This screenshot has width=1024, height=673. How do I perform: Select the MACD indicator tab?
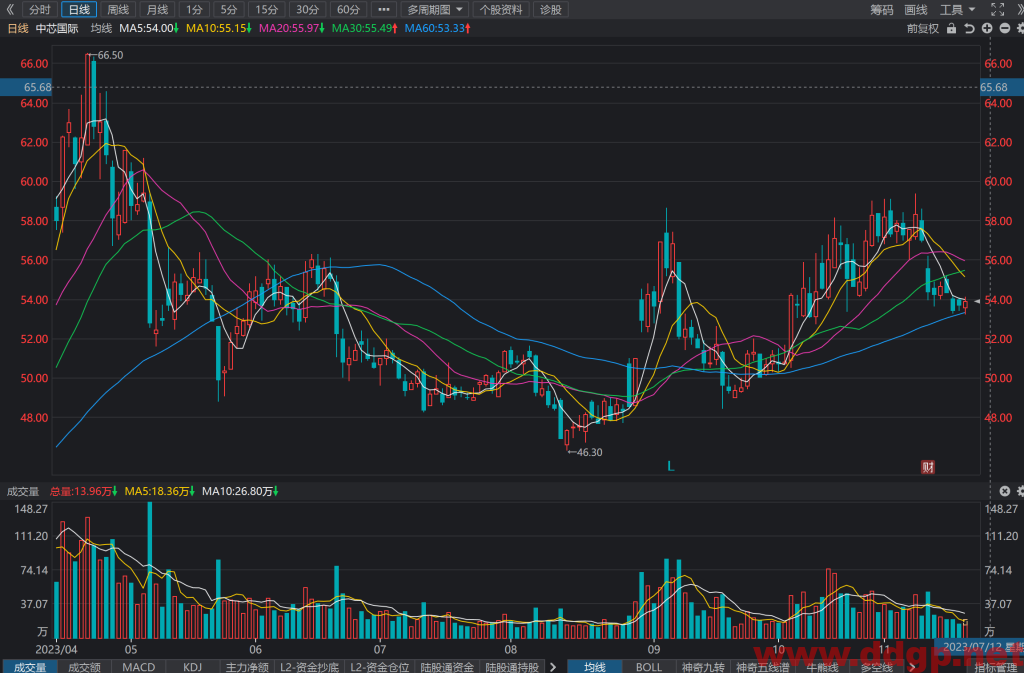[x=138, y=666]
